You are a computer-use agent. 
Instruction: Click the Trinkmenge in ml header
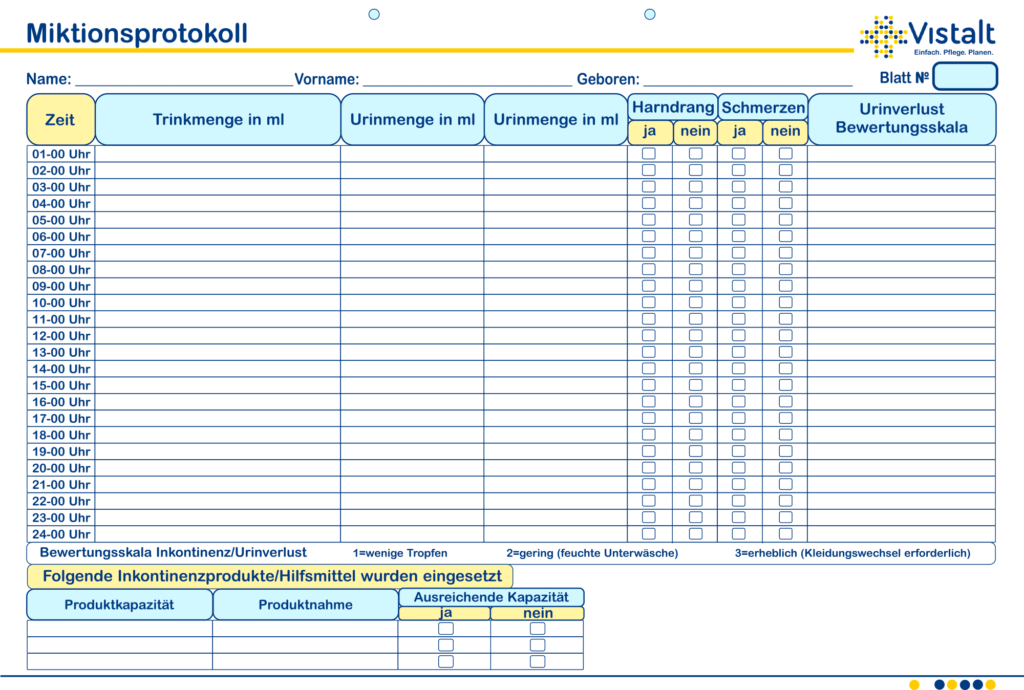coord(218,120)
